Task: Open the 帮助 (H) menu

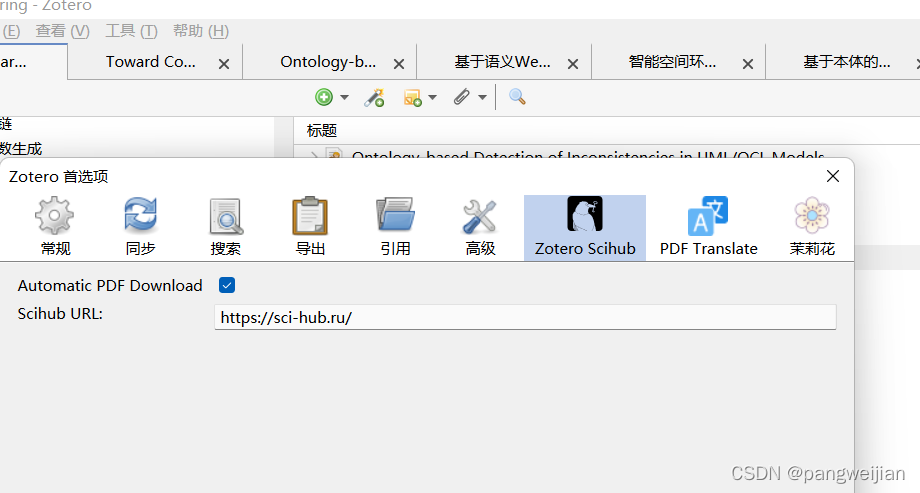Action: click(x=201, y=31)
